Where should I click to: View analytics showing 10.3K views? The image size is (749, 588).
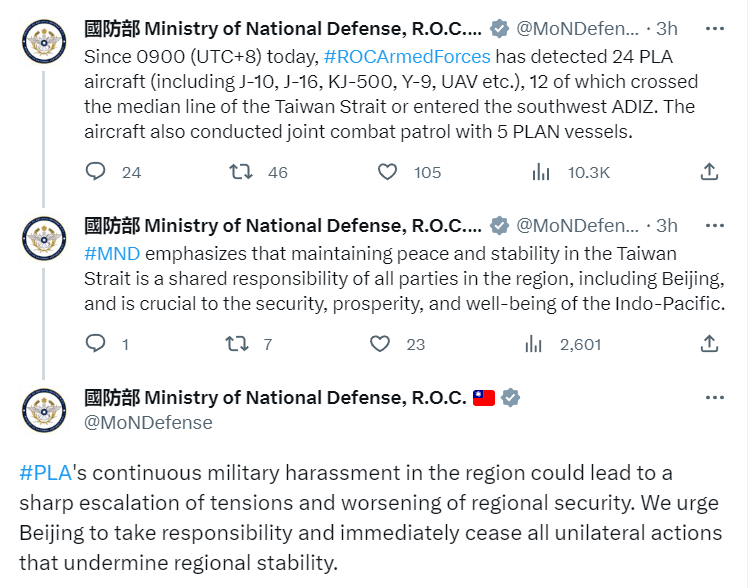click(x=541, y=172)
